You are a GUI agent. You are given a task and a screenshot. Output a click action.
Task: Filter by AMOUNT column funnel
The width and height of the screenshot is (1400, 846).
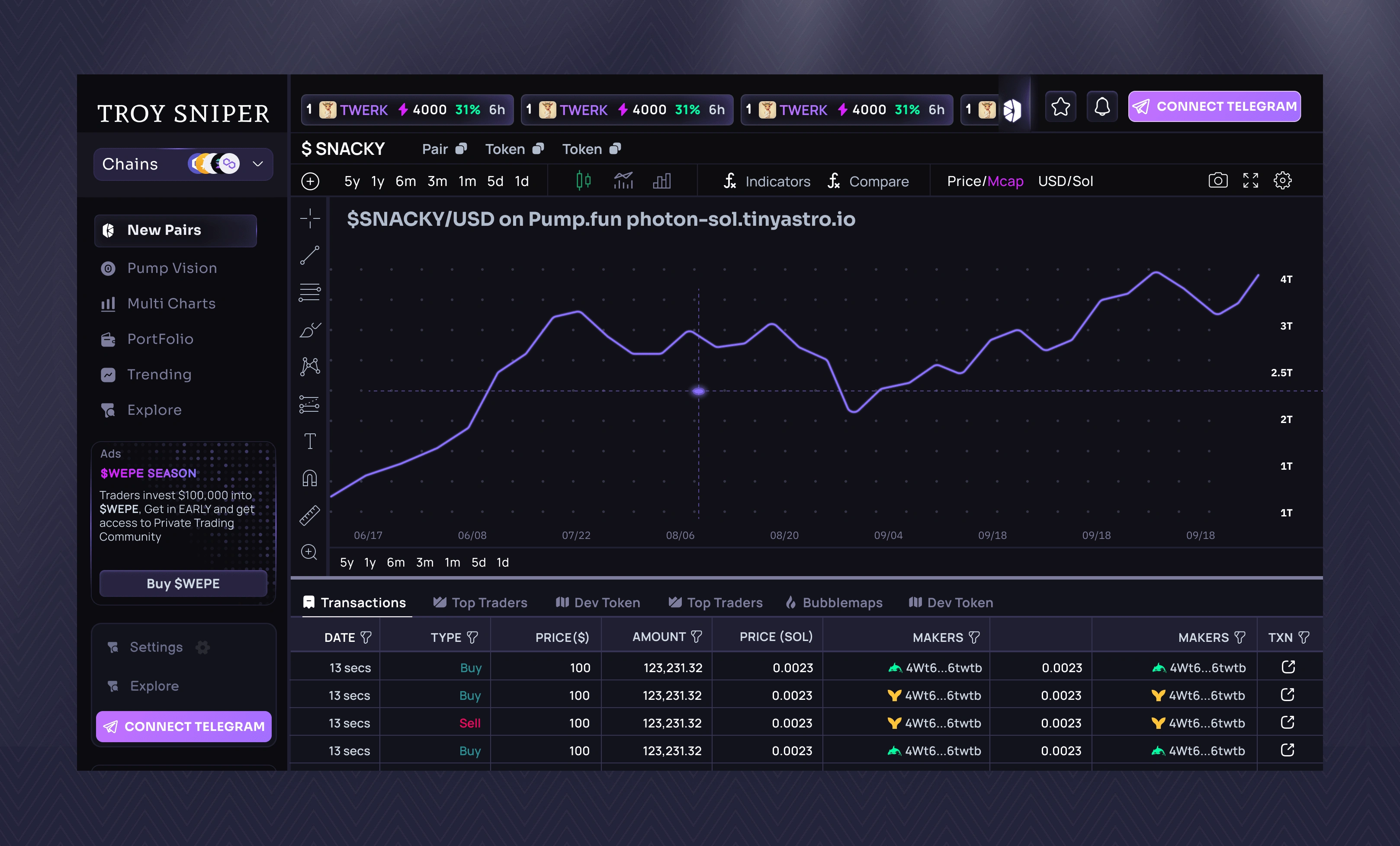point(696,637)
